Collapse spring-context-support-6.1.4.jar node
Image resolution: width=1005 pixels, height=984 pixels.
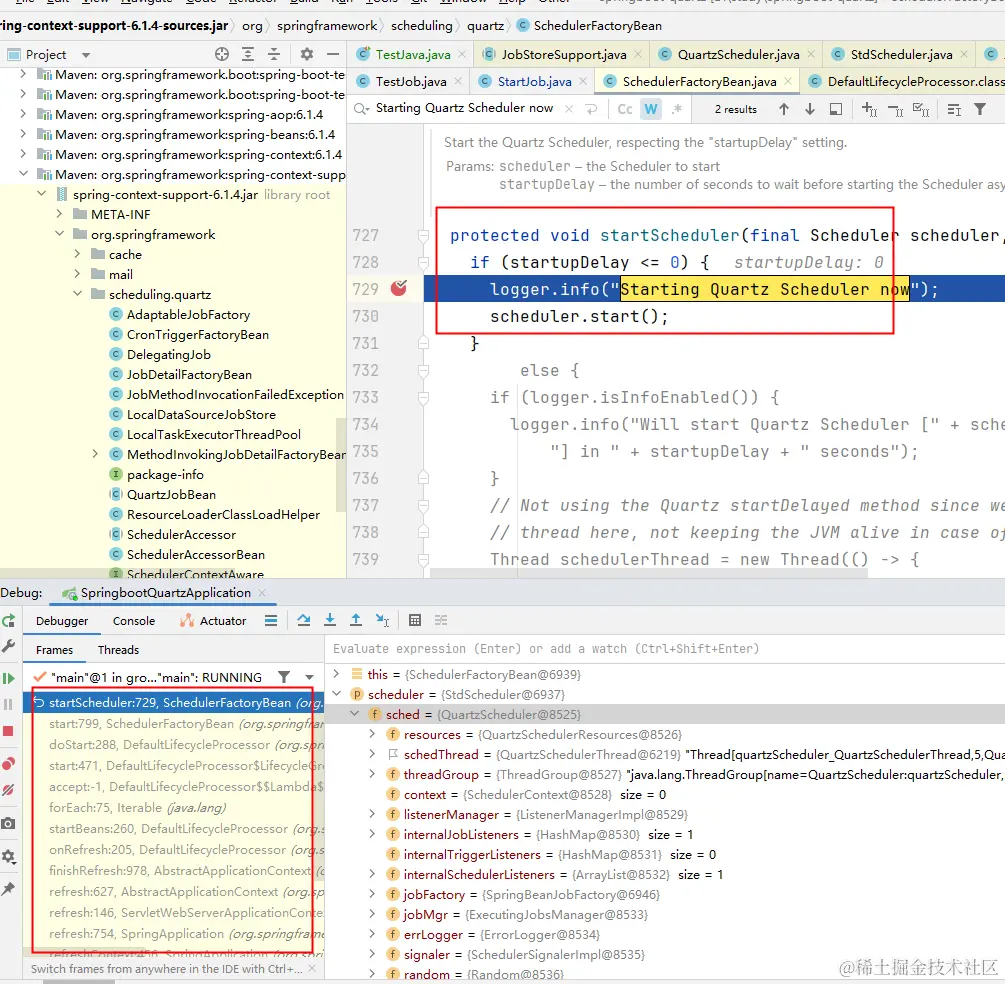[x=42, y=194]
